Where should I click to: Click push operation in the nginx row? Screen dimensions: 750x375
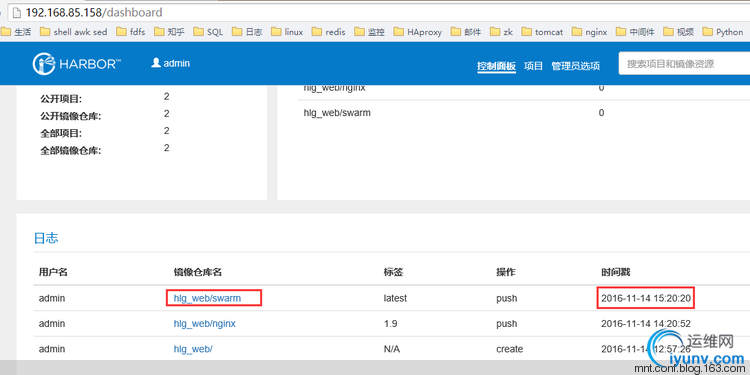(507, 324)
